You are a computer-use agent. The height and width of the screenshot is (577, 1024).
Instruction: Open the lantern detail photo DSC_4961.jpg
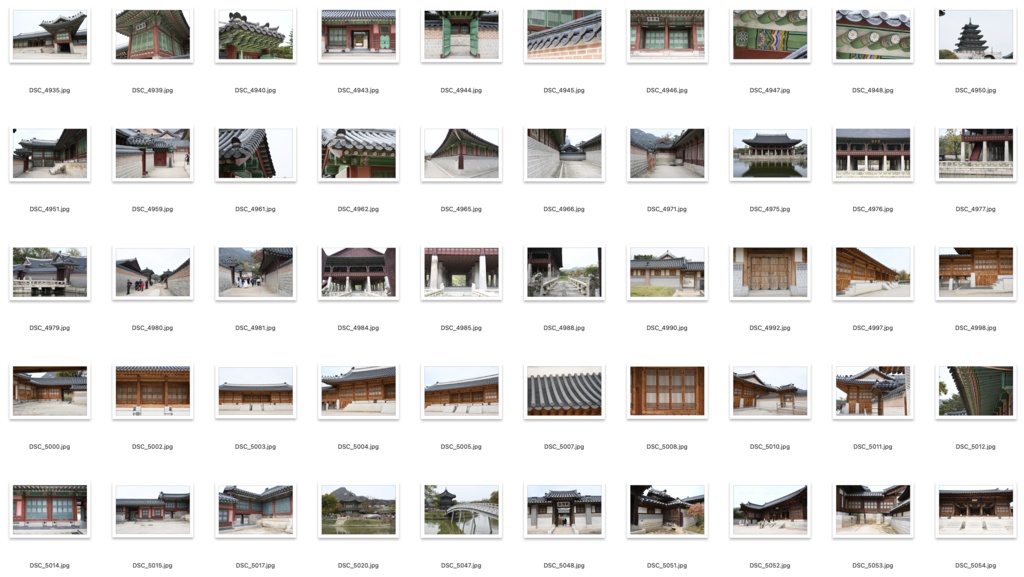255,154
